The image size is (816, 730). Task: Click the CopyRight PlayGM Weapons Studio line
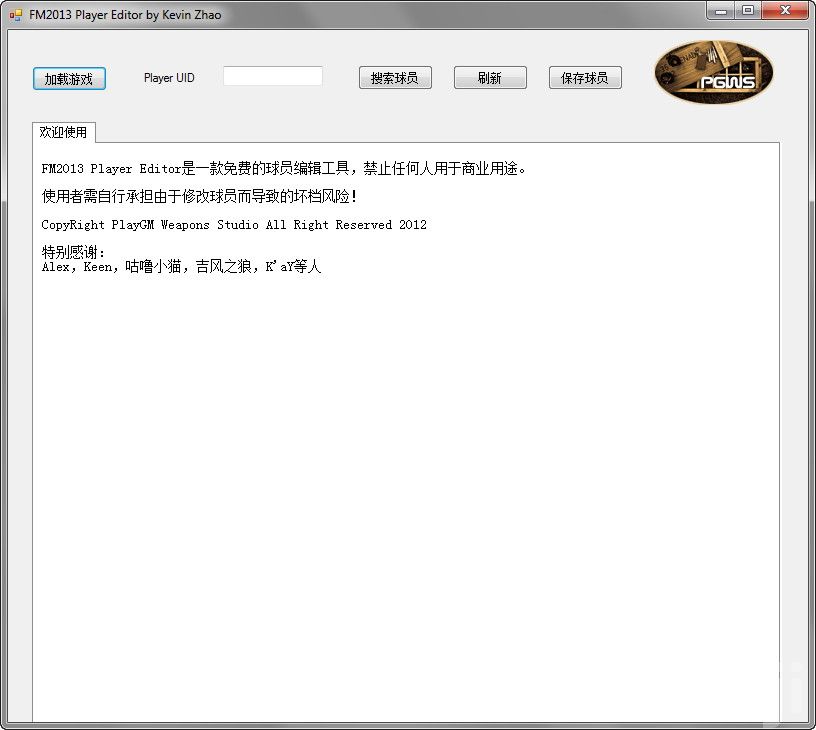tap(234, 225)
